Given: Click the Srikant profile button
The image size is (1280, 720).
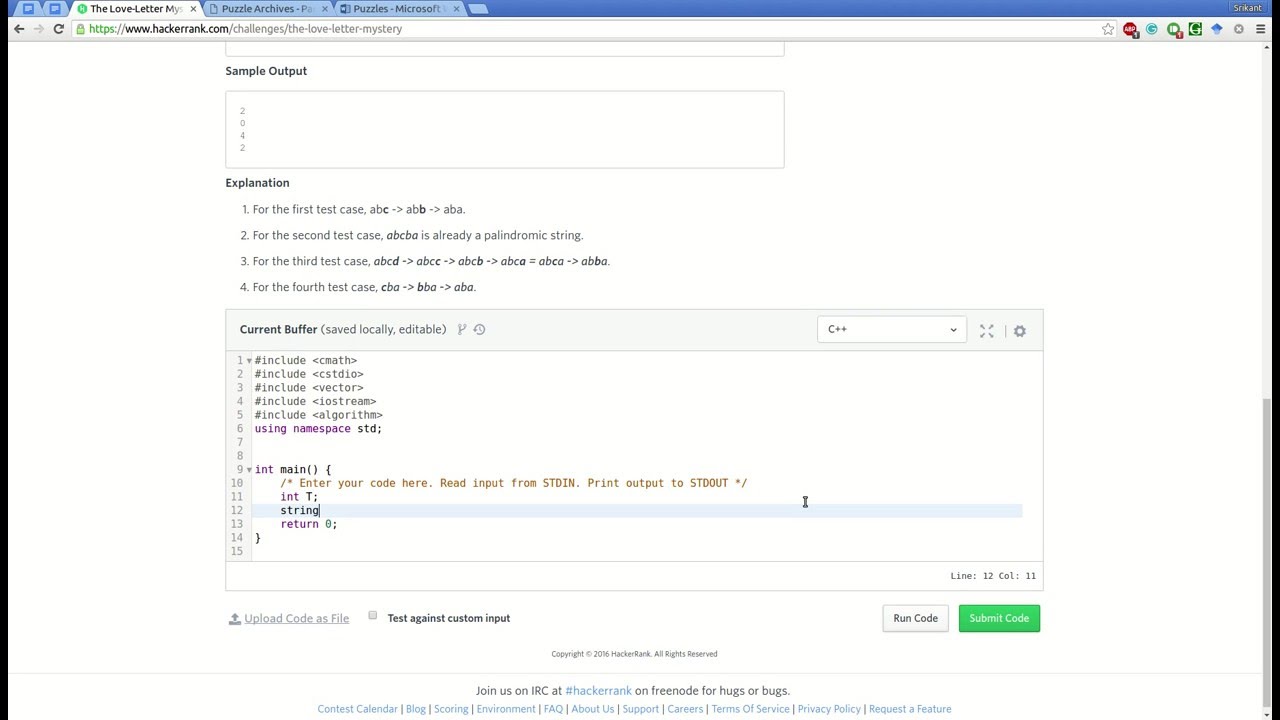Looking at the screenshot, I should point(1247,8).
